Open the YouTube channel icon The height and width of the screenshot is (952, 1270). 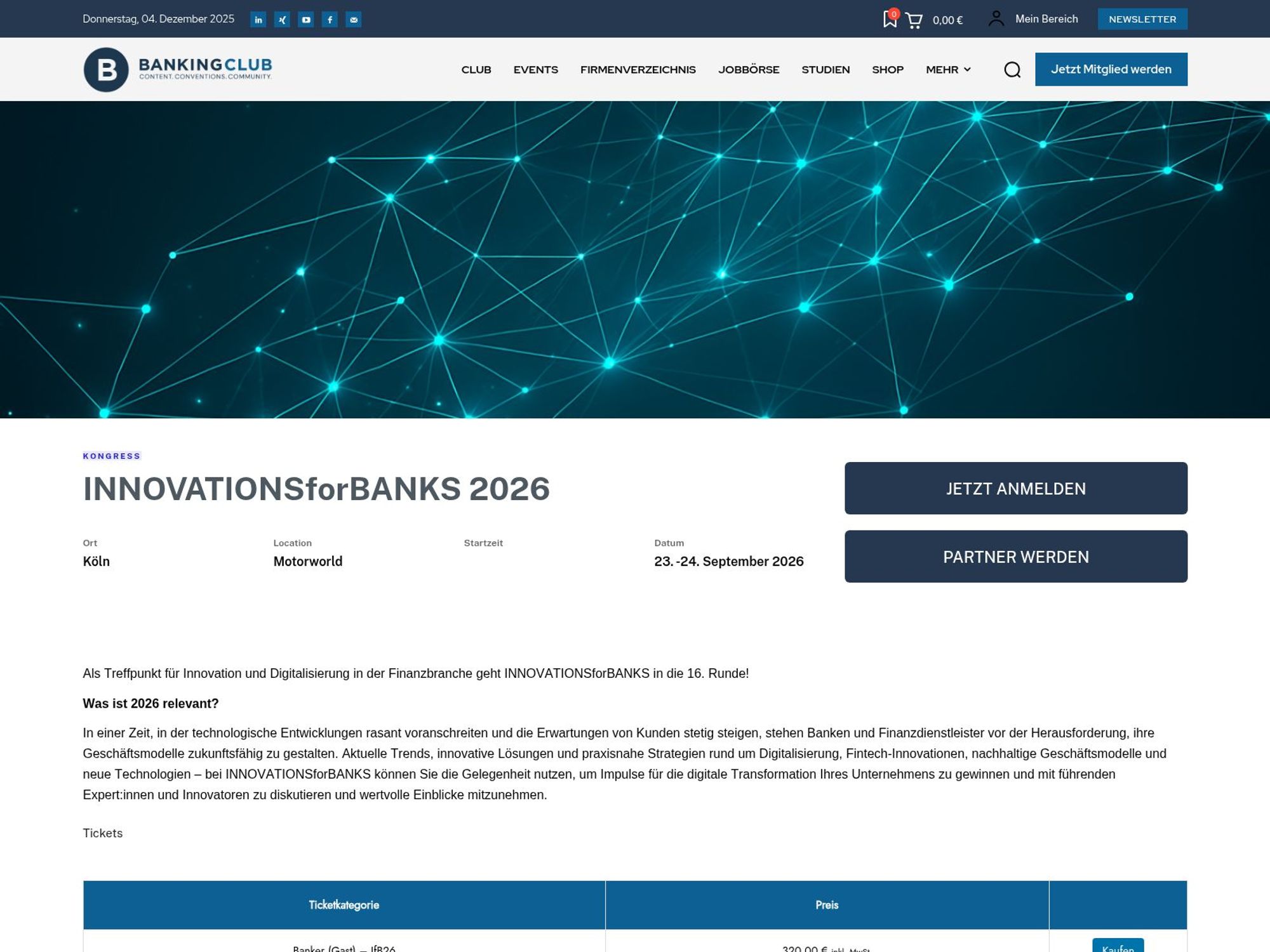pos(306,19)
